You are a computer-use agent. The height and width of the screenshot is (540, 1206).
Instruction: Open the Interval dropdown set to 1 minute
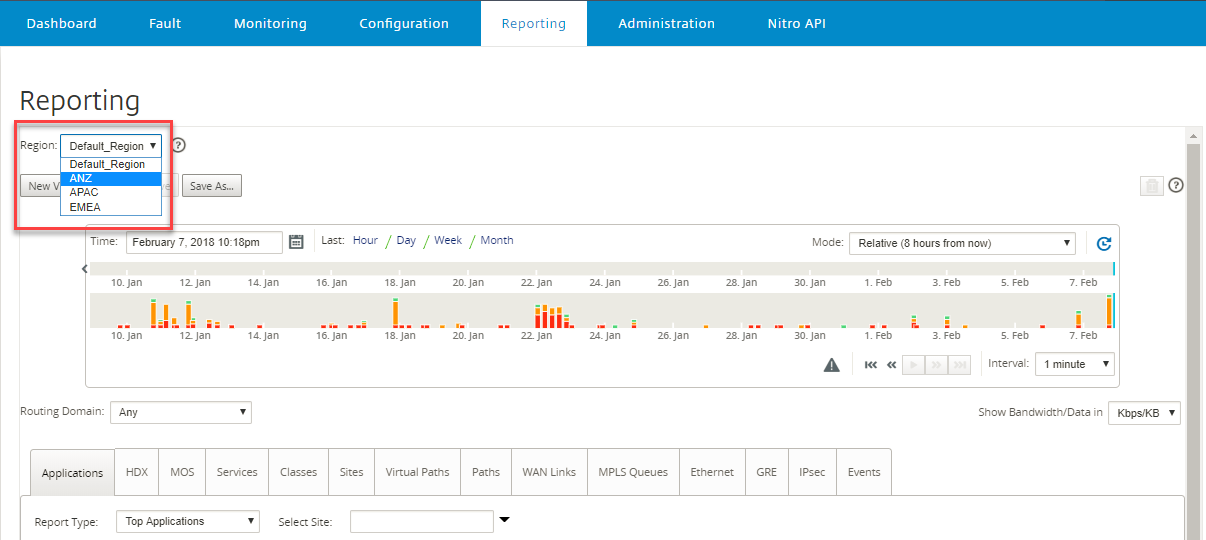[x=1075, y=364]
